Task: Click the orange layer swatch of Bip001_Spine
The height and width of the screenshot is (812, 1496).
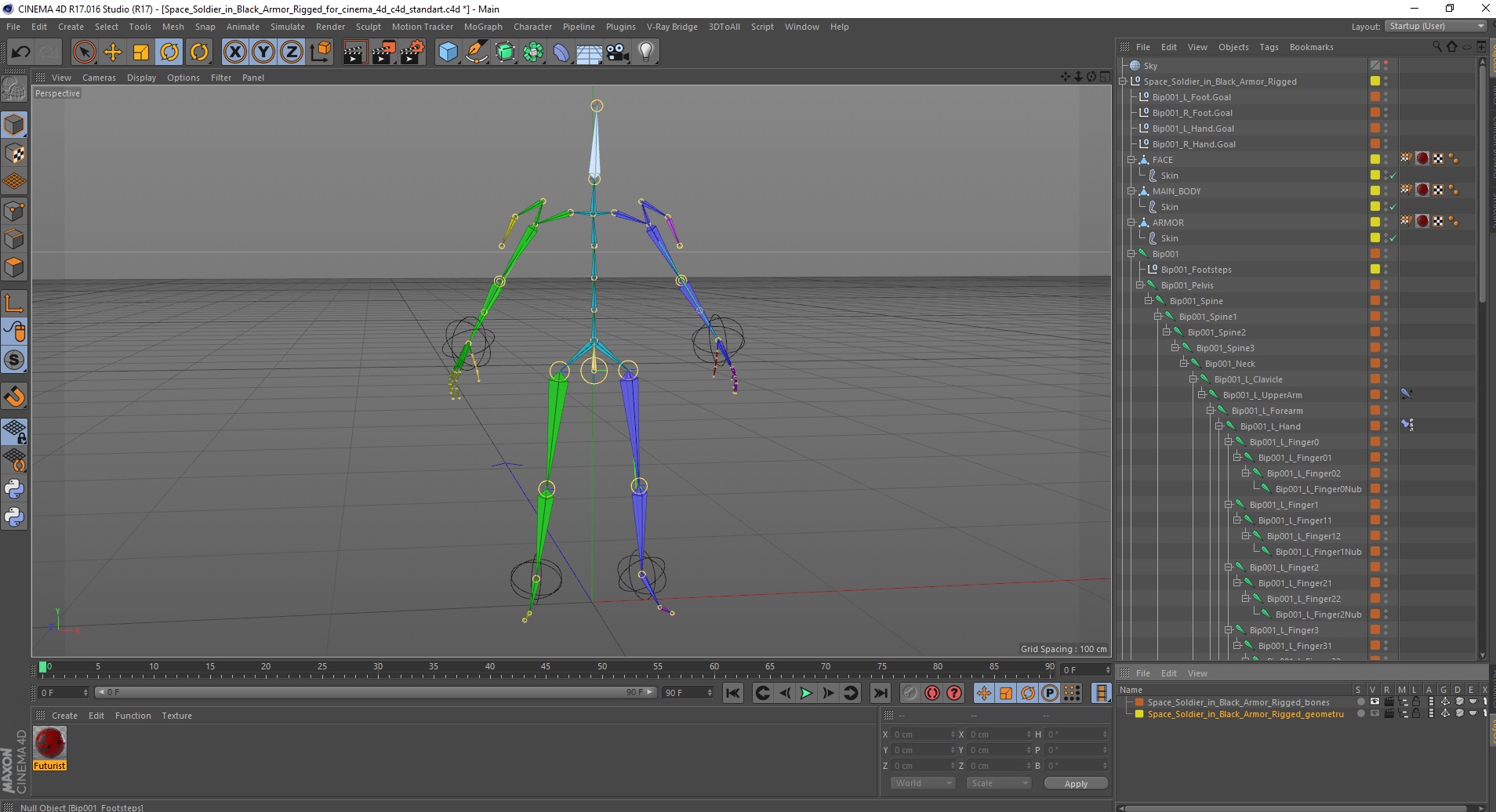Action: pyautogui.click(x=1374, y=301)
